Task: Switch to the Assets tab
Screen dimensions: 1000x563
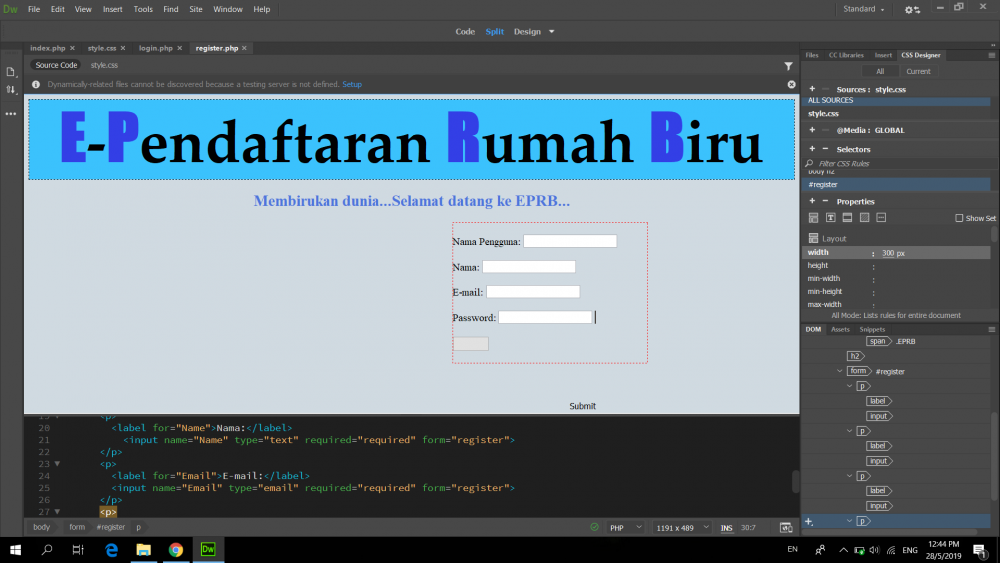Action: [840, 330]
